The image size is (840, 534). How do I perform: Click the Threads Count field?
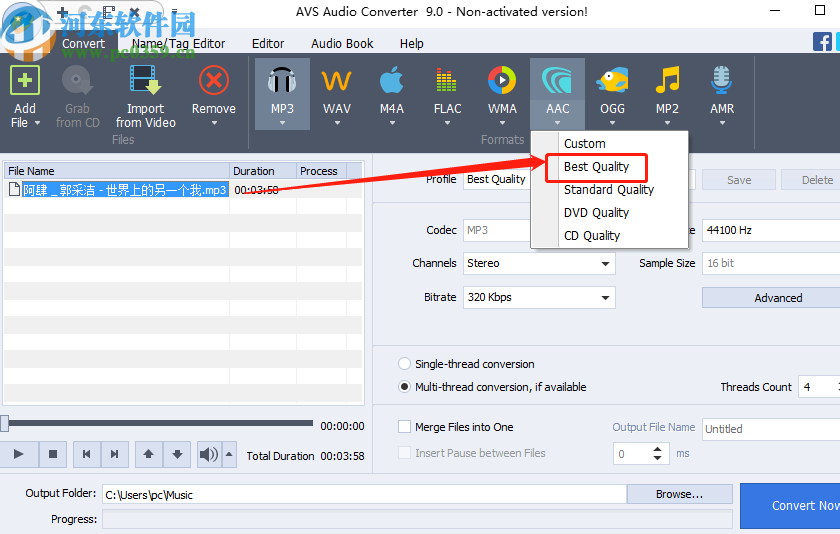coord(819,387)
